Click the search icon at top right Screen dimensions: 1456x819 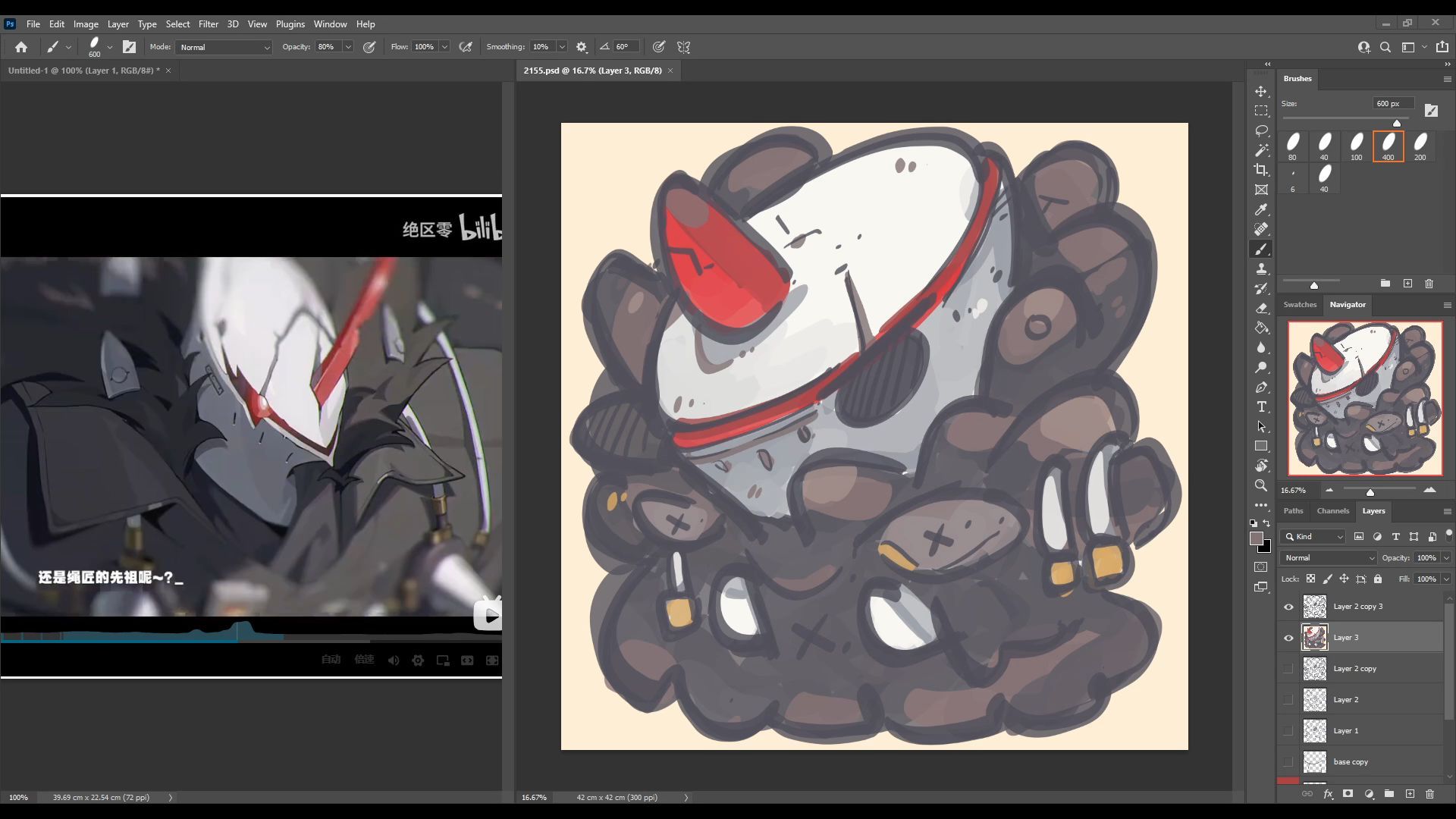pos(1385,47)
